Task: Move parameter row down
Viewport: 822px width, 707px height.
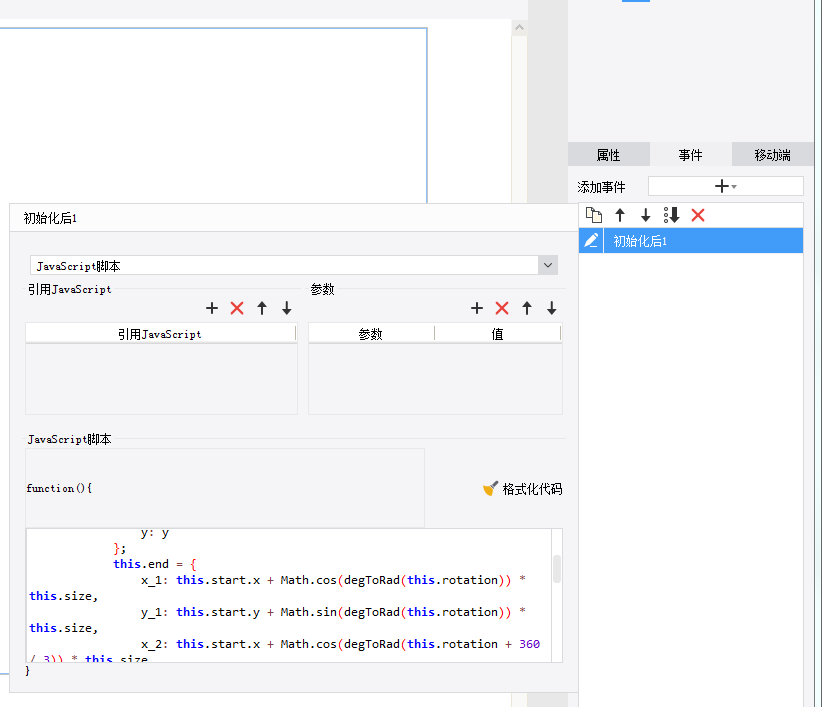Action: coord(551,308)
